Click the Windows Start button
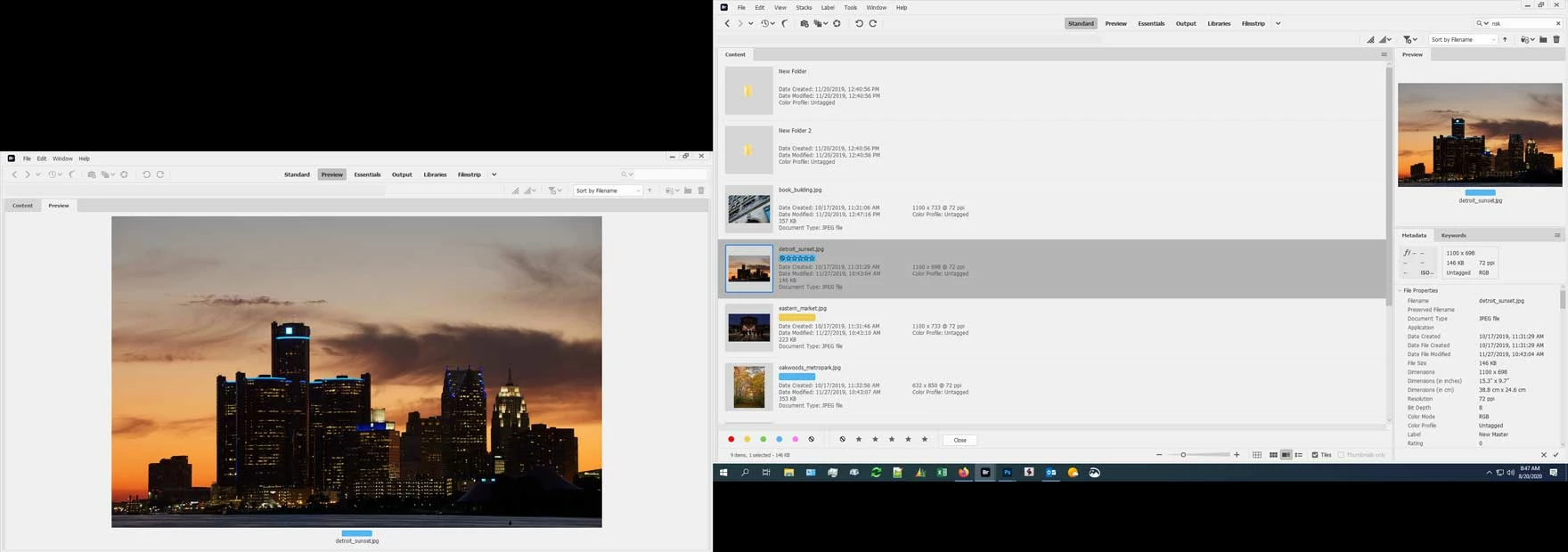Screen dimensions: 1568x552 723,473
